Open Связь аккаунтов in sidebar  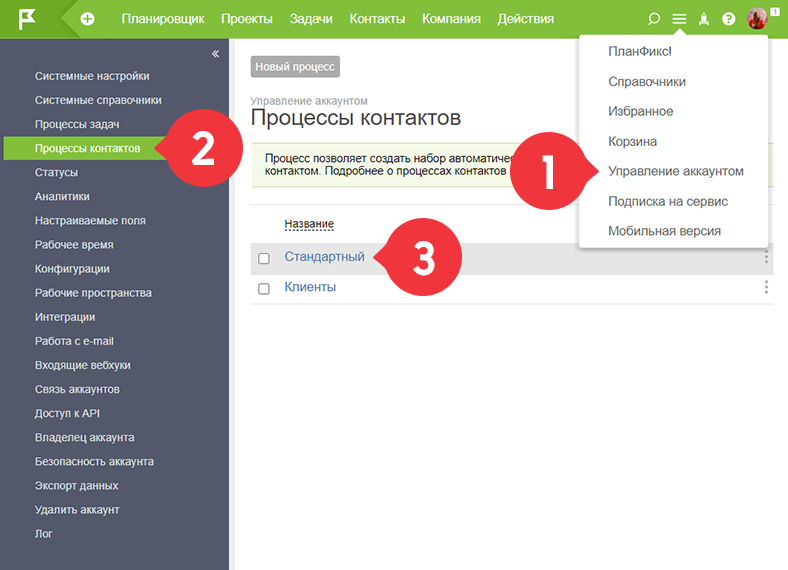tap(77, 390)
